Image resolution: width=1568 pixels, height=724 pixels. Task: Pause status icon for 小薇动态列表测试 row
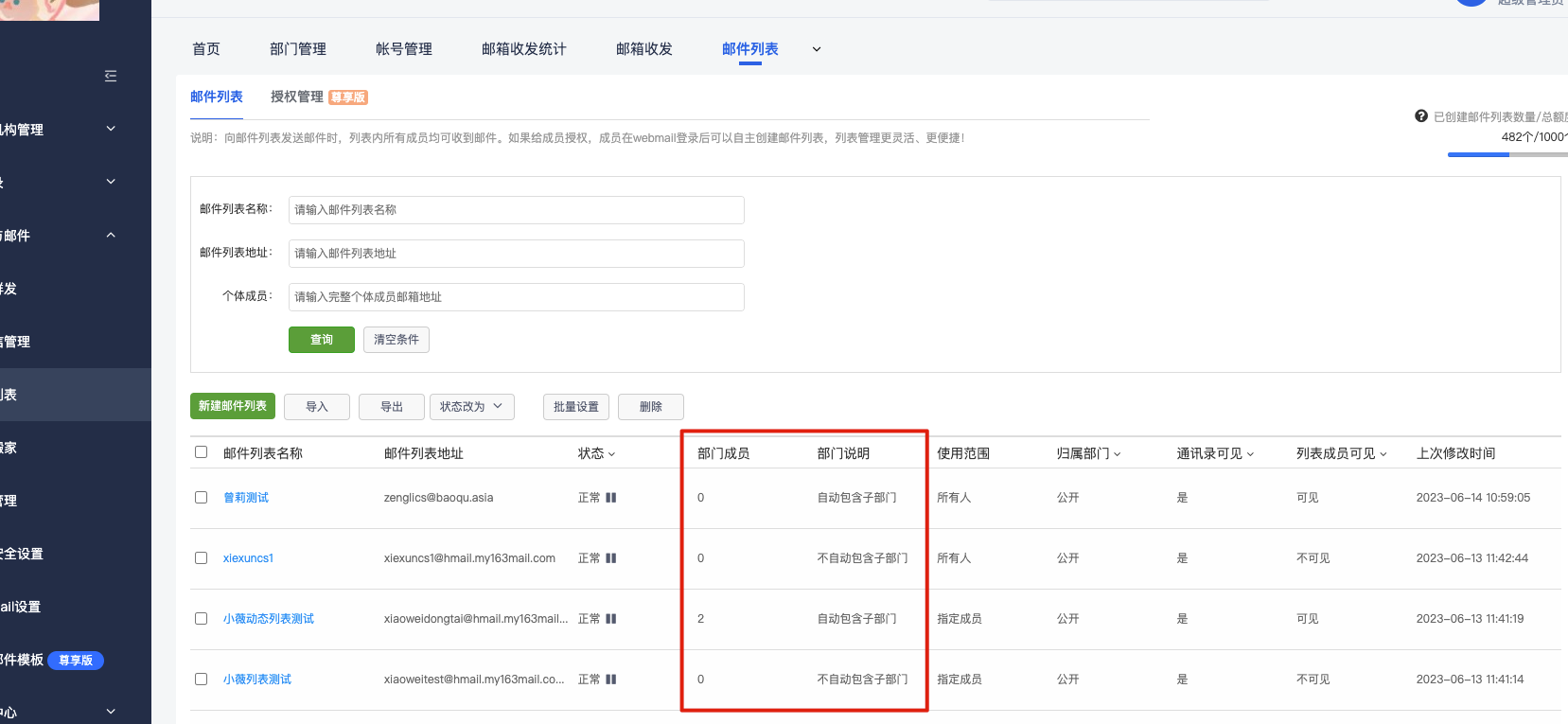(x=611, y=619)
